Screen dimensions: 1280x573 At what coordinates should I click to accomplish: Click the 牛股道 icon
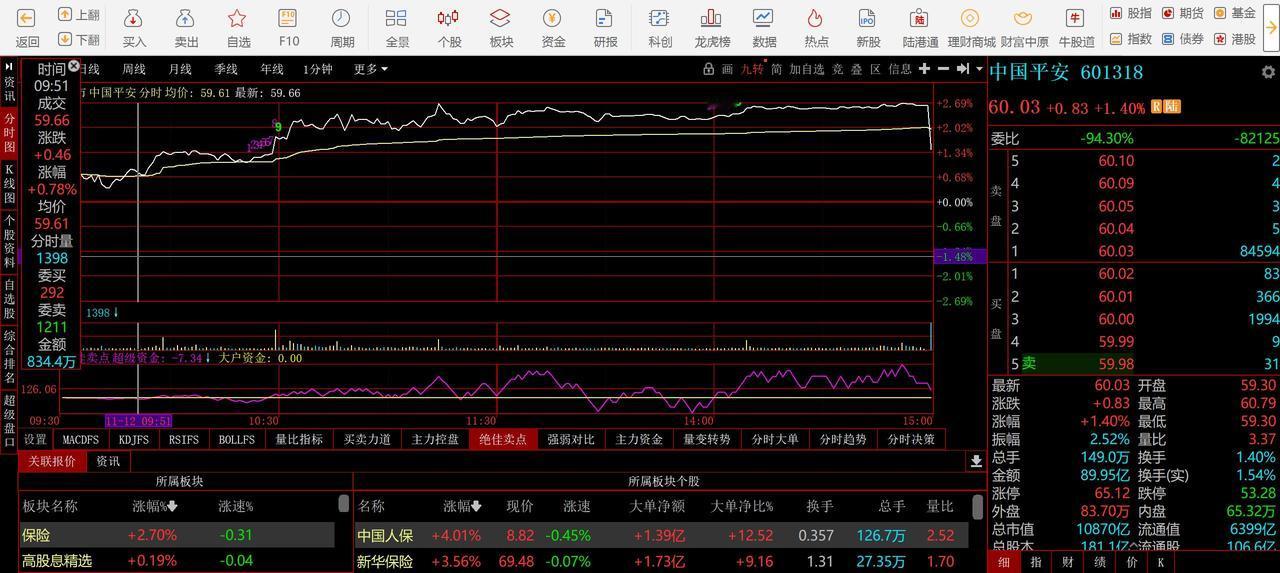click(x=1076, y=18)
